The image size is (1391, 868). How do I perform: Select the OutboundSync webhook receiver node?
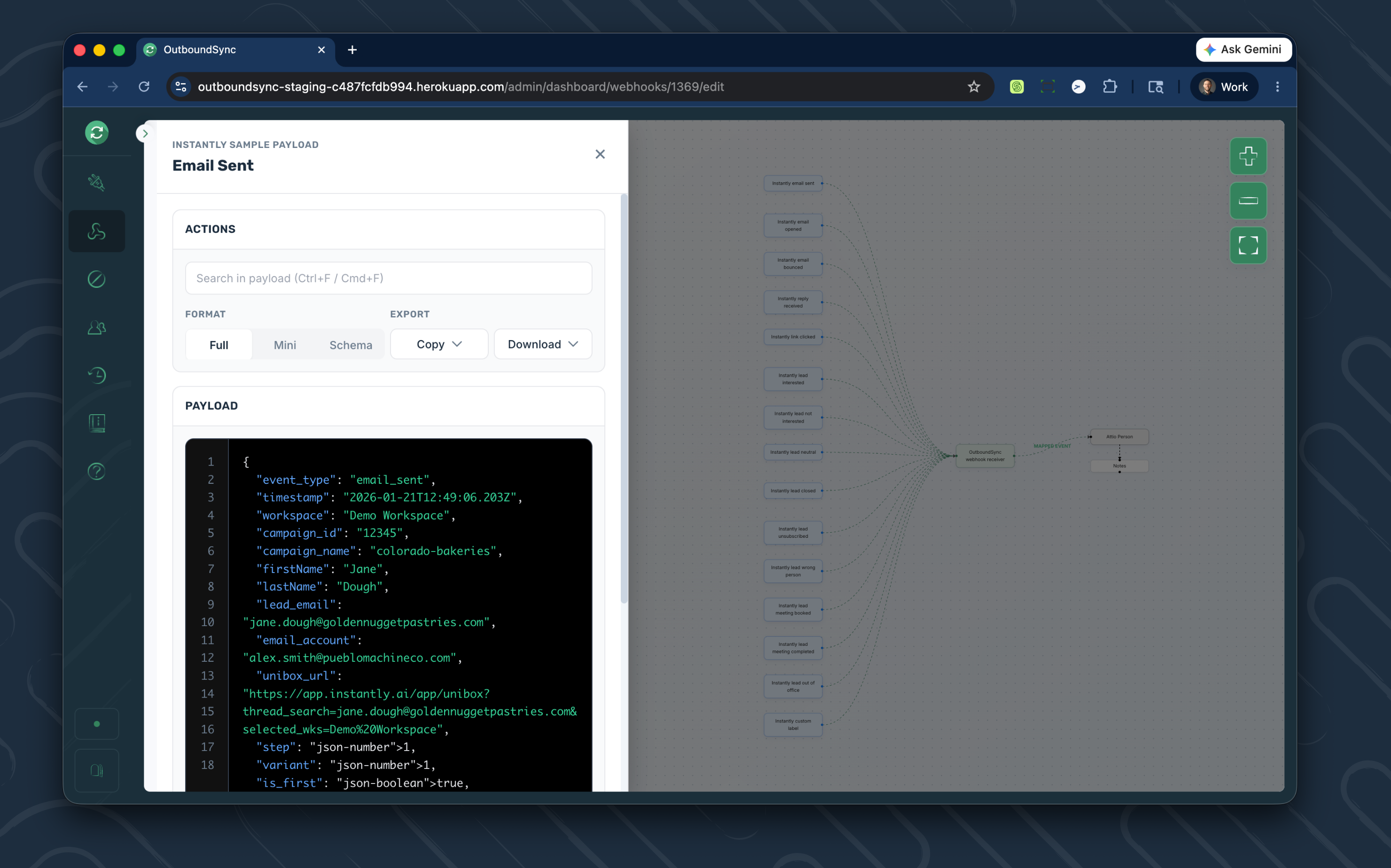coord(985,456)
